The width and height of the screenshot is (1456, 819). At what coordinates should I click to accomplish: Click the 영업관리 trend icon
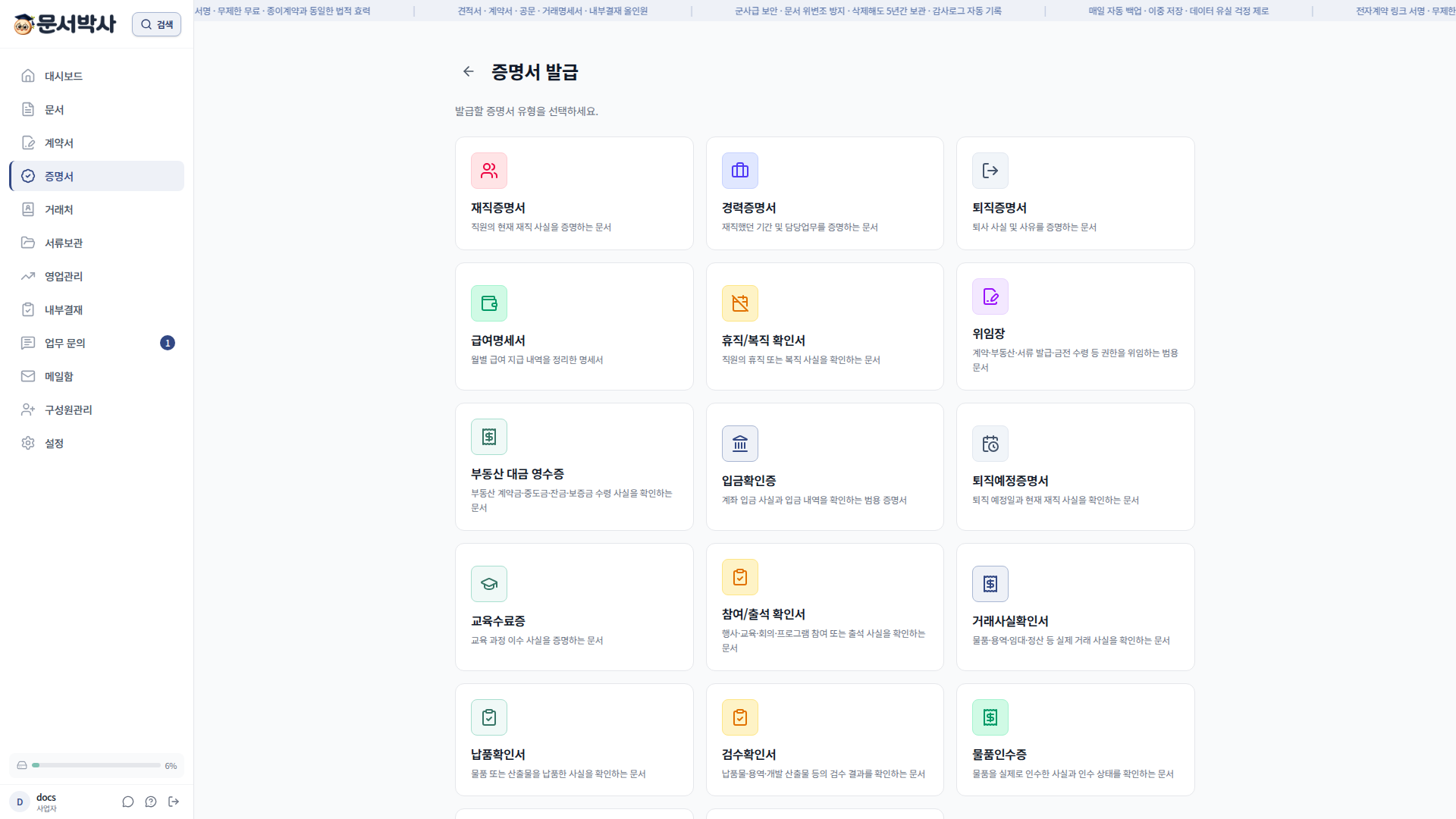(28, 276)
